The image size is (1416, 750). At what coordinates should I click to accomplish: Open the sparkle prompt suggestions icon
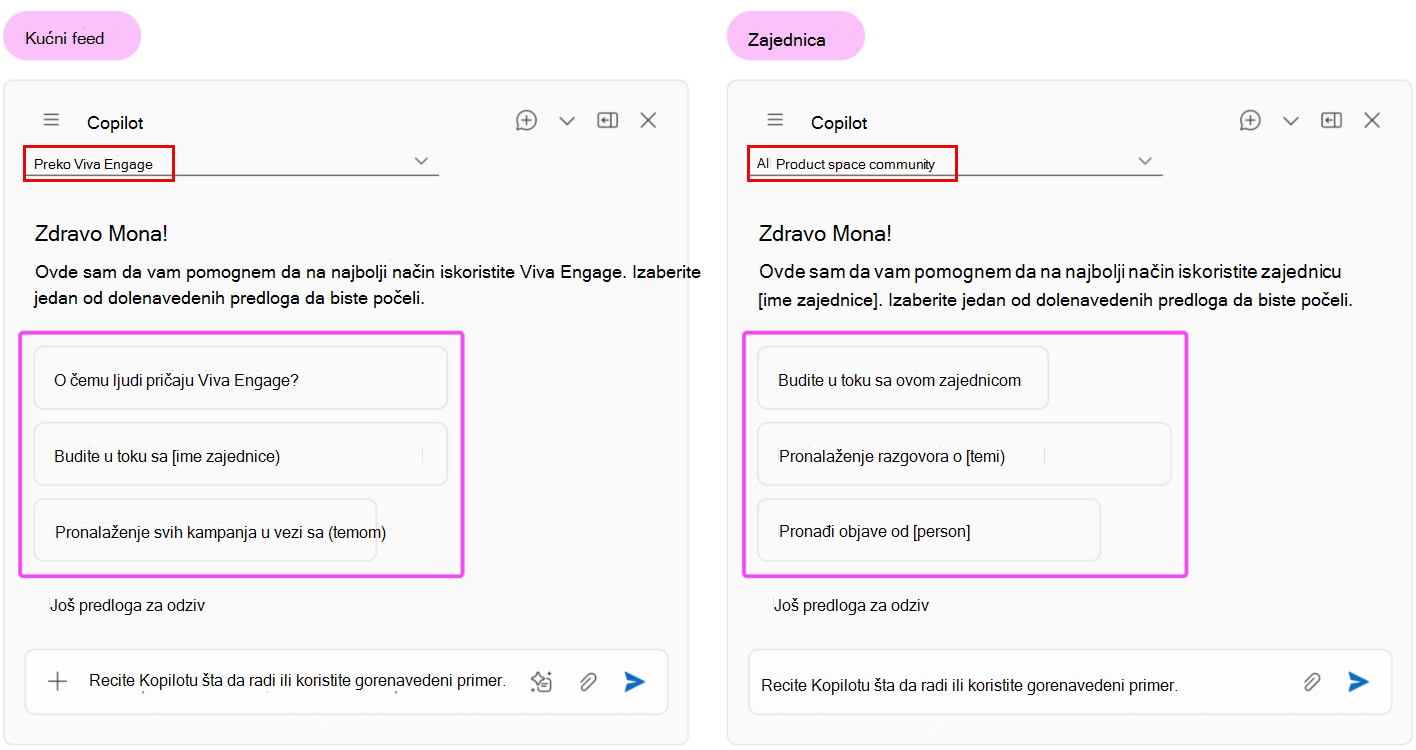click(x=541, y=681)
